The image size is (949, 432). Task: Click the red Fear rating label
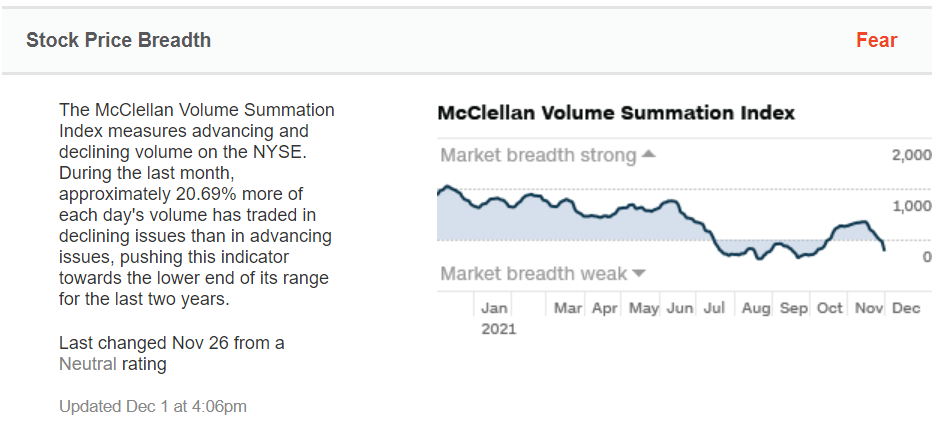[876, 41]
